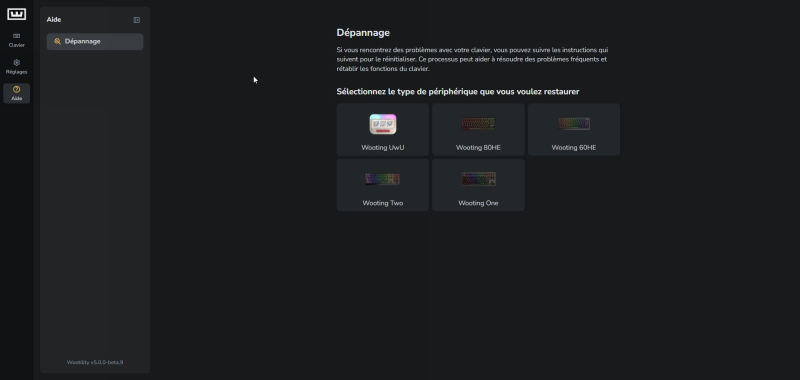The height and width of the screenshot is (380, 800).
Task: Choose the Wooting UwU device card
Action: tap(383, 130)
